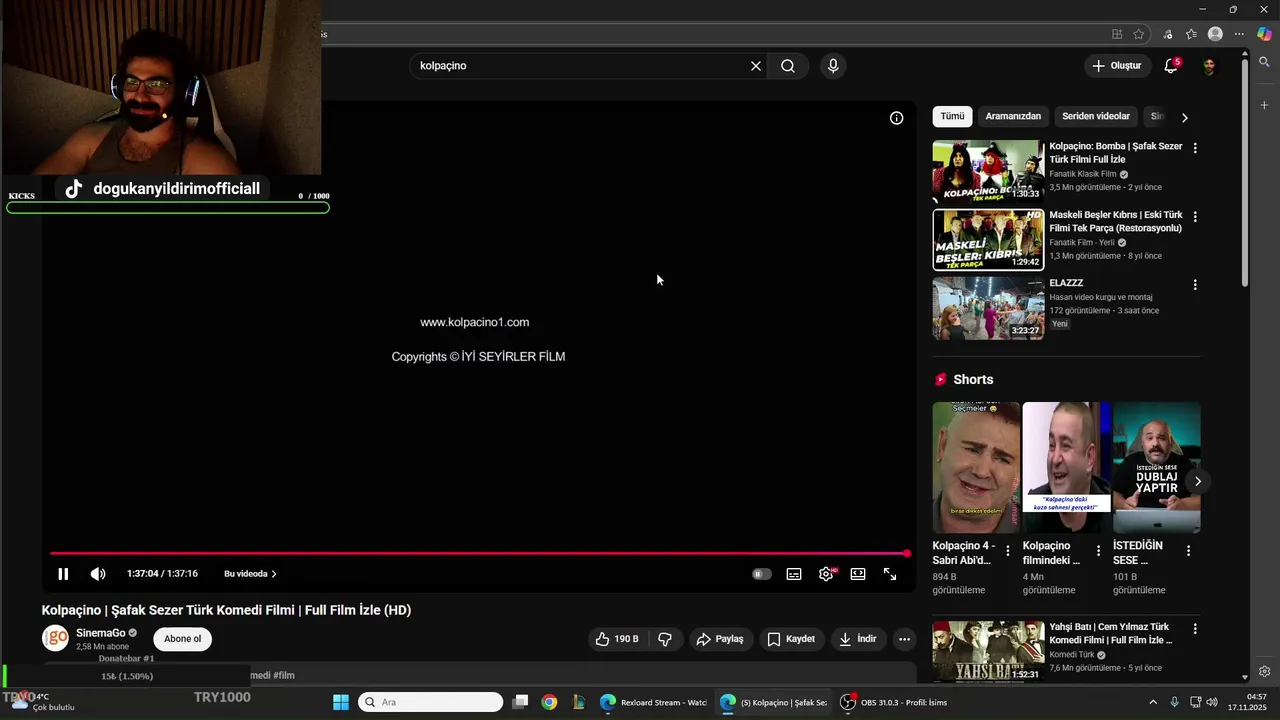This screenshot has height=720, width=1280.
Task: Open Yahşi Batı video title link
Action: click(1110, 633)
